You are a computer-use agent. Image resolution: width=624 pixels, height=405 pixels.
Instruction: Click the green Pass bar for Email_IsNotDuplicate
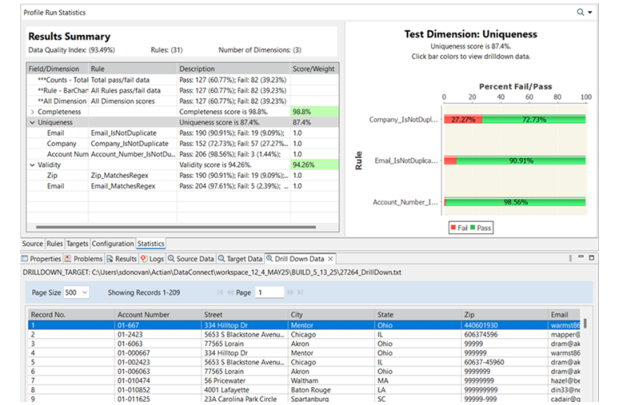pos(520,160)
